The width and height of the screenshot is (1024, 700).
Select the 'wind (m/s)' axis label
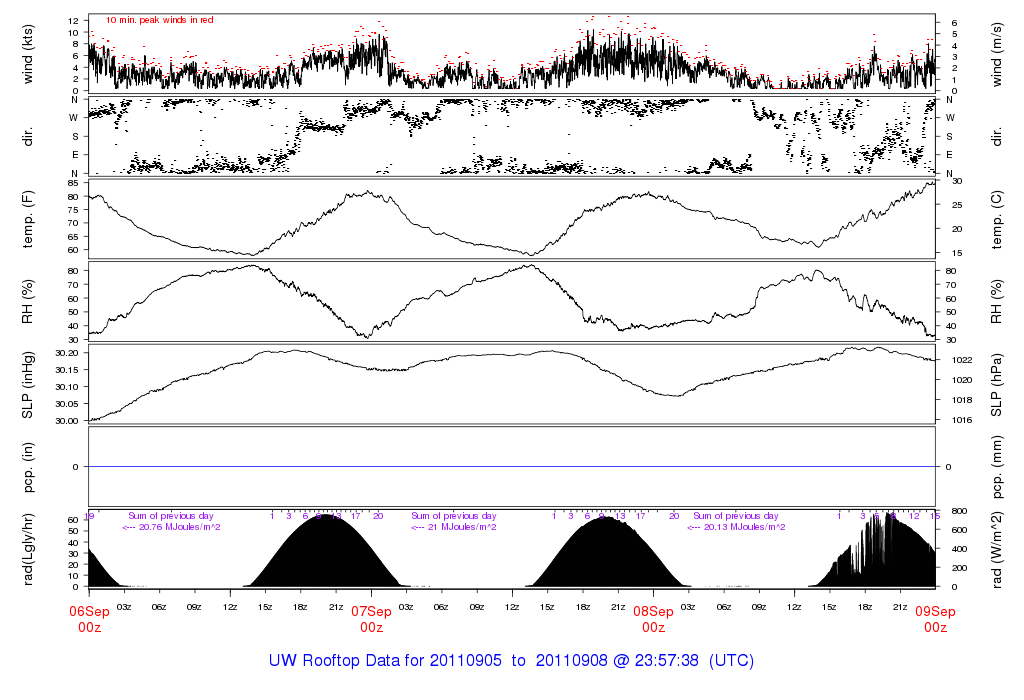pyautogui.click(x=997, y=55)
